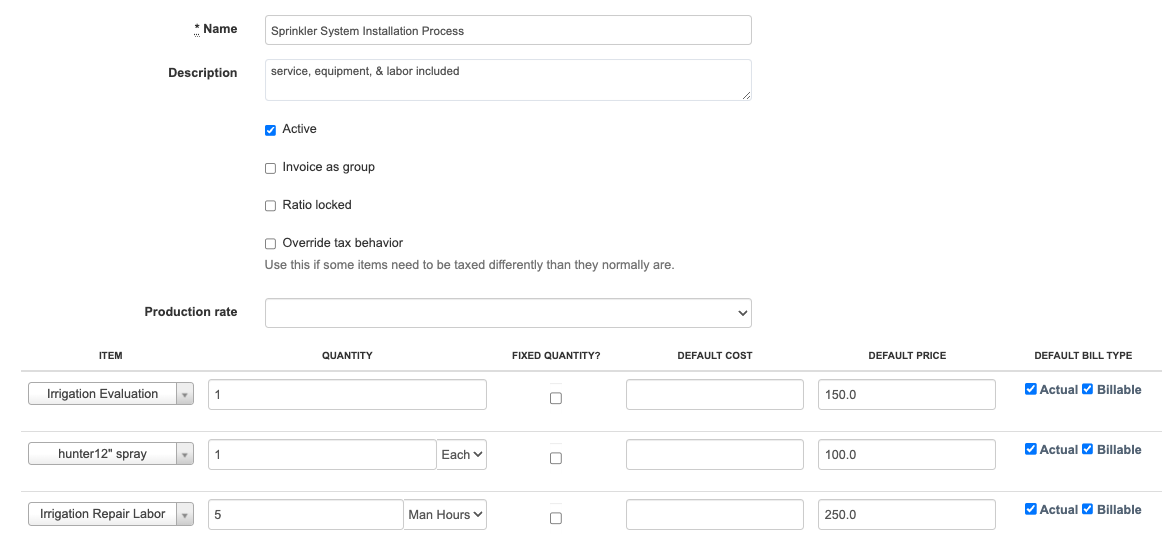Check fixed quantity for Irrigation Evaluation
The height and width of the screenshot is (551, 1162).
(556, 398)
